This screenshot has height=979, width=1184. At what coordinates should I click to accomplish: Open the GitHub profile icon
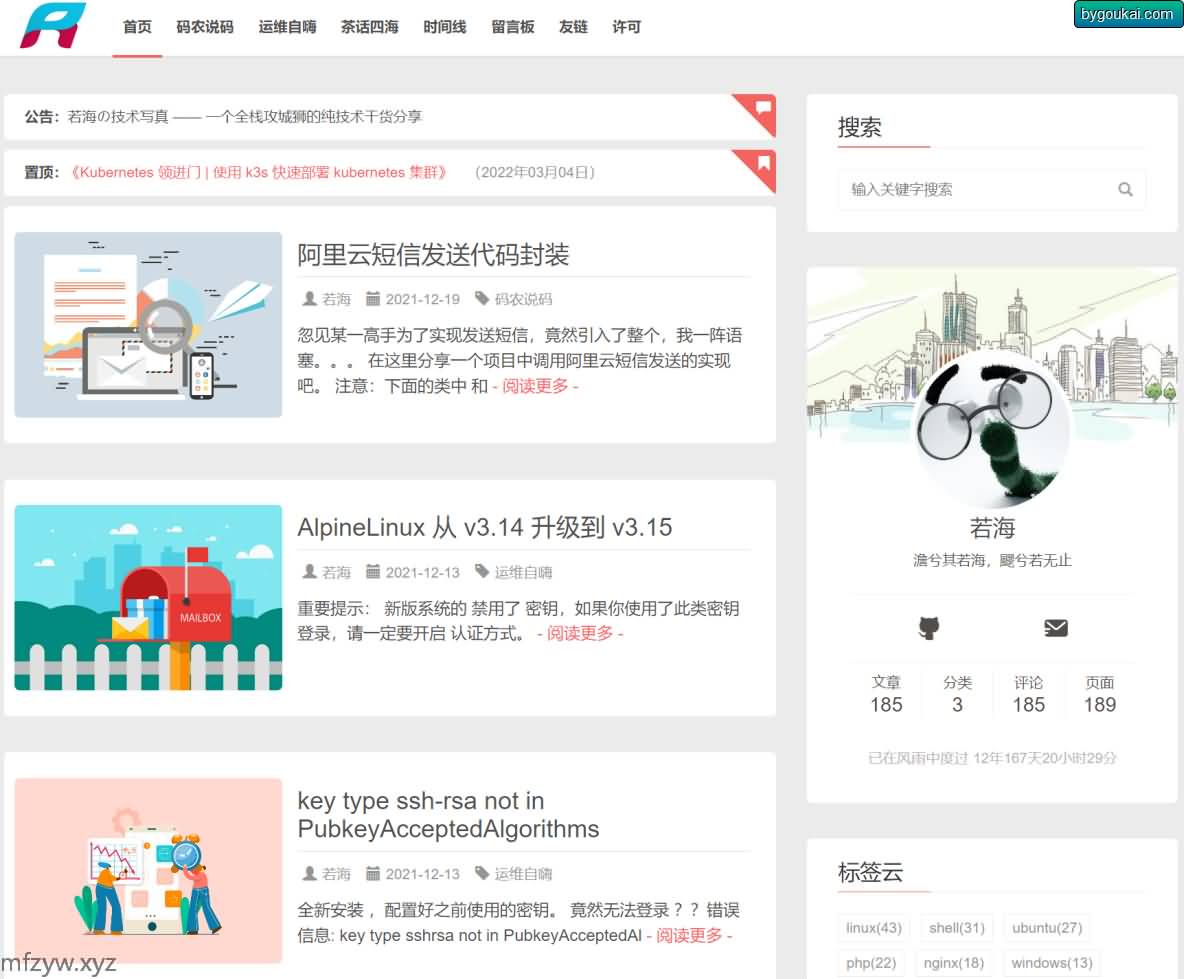(929, 628)
